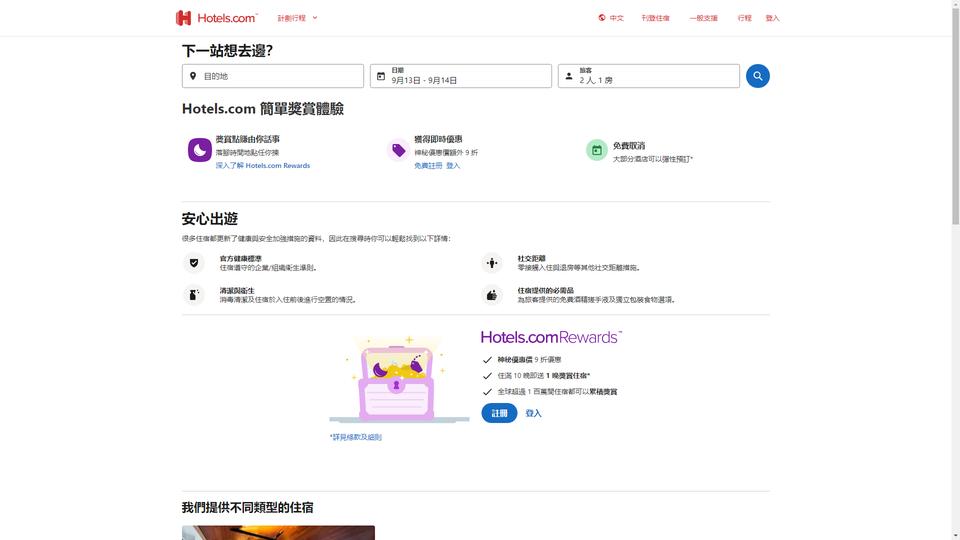Open the 中文 language selector

pyautogui.click(x=611, y=18)
